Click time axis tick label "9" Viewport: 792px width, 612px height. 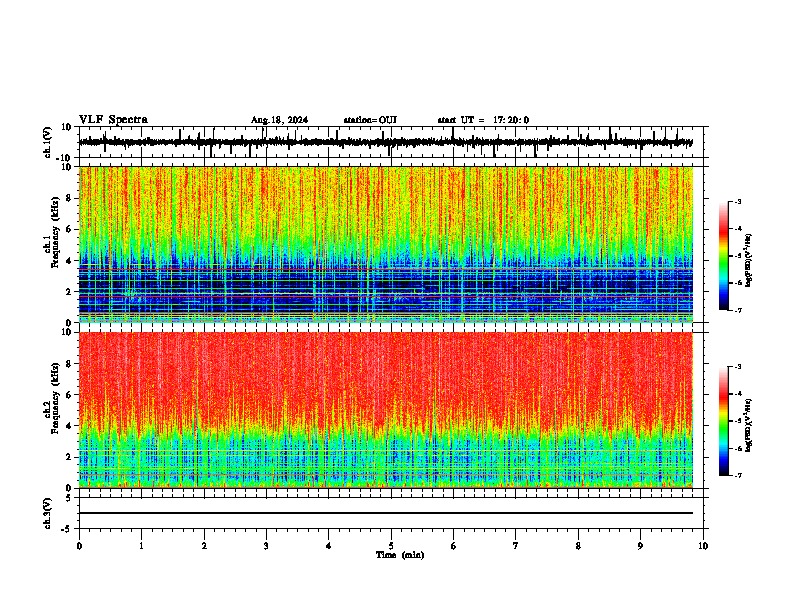[640, 546]
